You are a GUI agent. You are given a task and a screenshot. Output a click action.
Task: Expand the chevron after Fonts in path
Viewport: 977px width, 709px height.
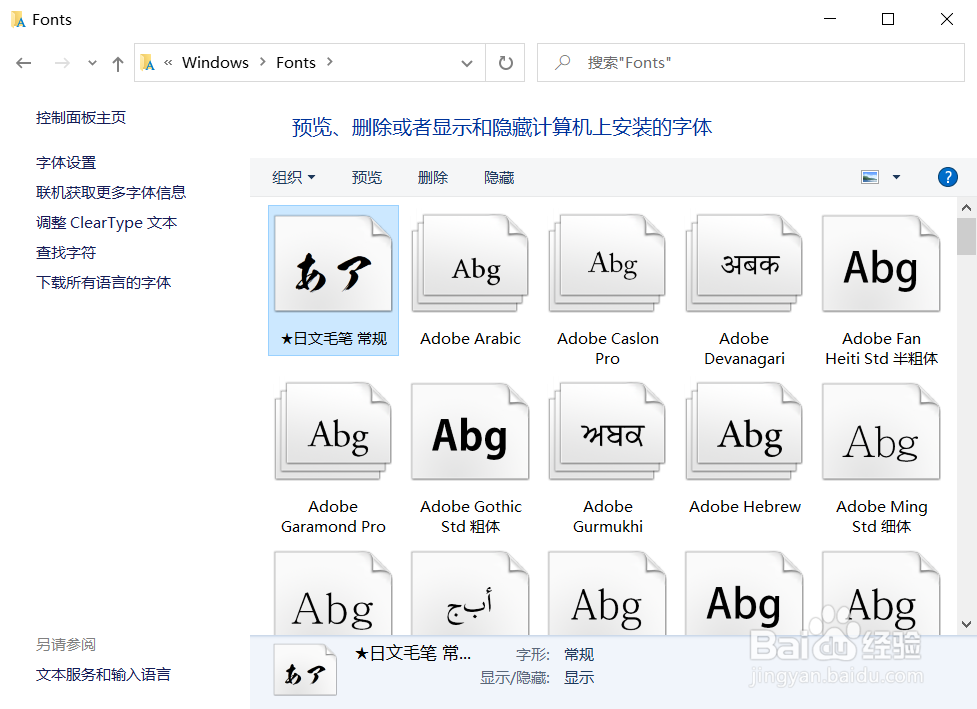[x=330, y=62]
